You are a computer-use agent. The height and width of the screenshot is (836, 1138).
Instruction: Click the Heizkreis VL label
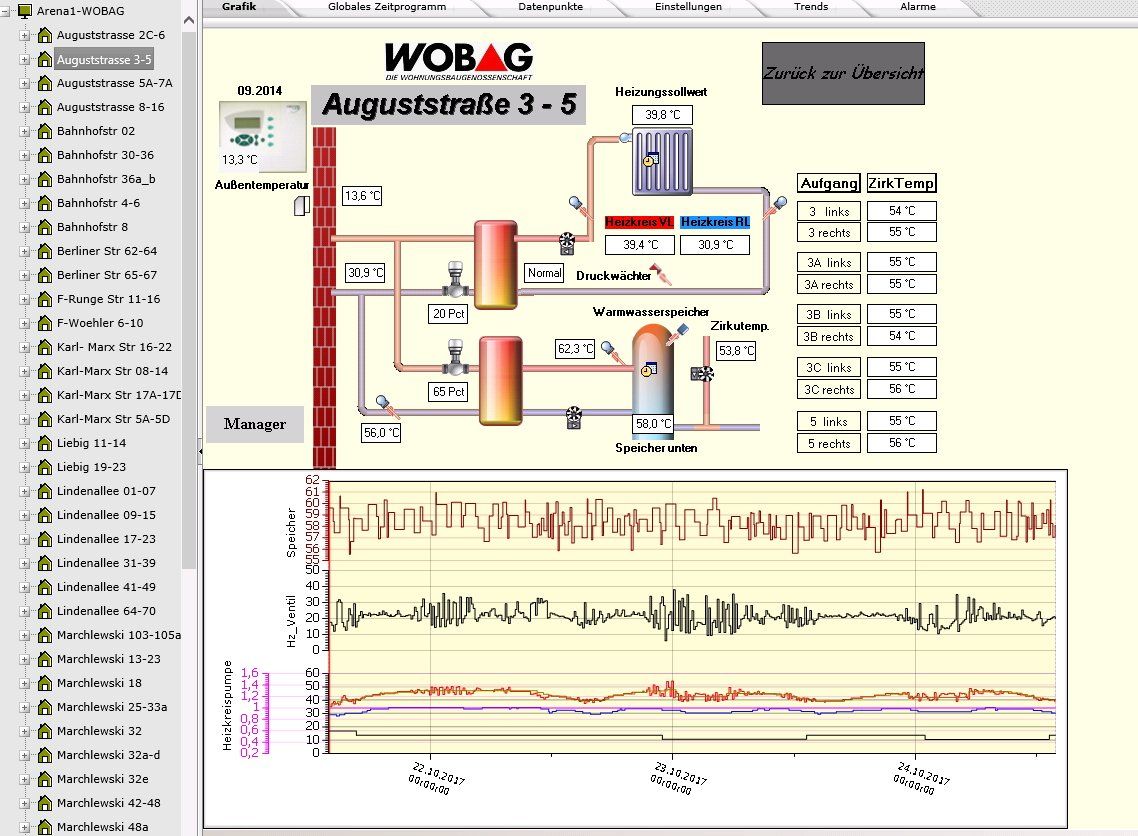tap(639, 222)
